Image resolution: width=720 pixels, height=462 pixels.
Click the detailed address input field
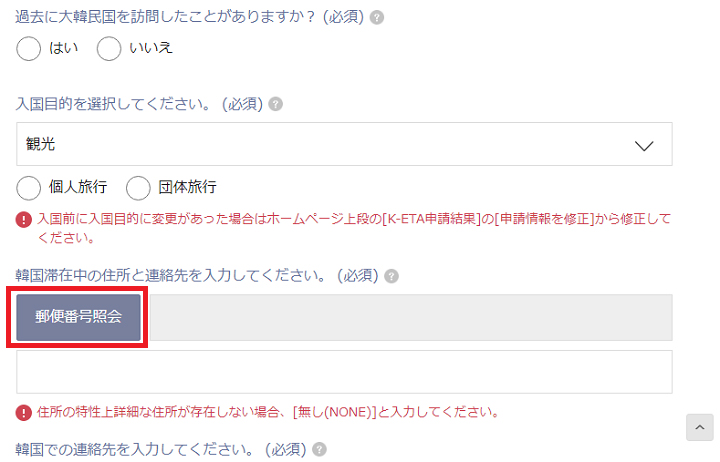click(x=344, y=372)
